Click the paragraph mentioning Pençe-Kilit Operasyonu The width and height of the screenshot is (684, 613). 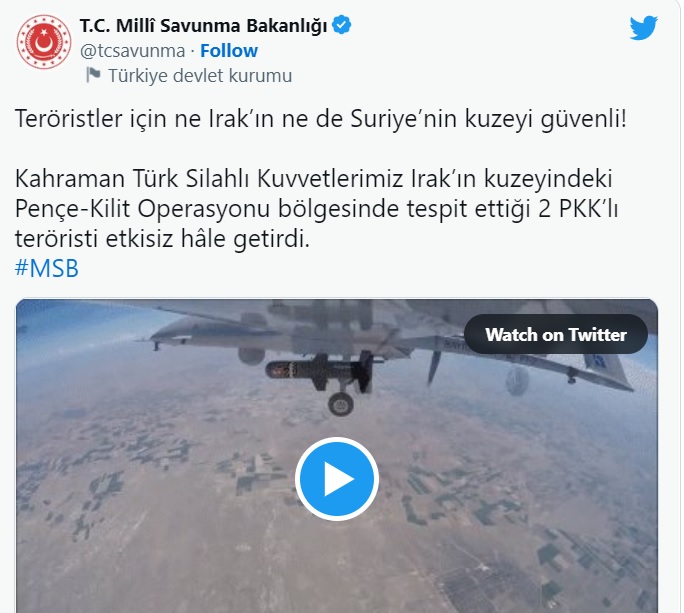click(316, 209)
